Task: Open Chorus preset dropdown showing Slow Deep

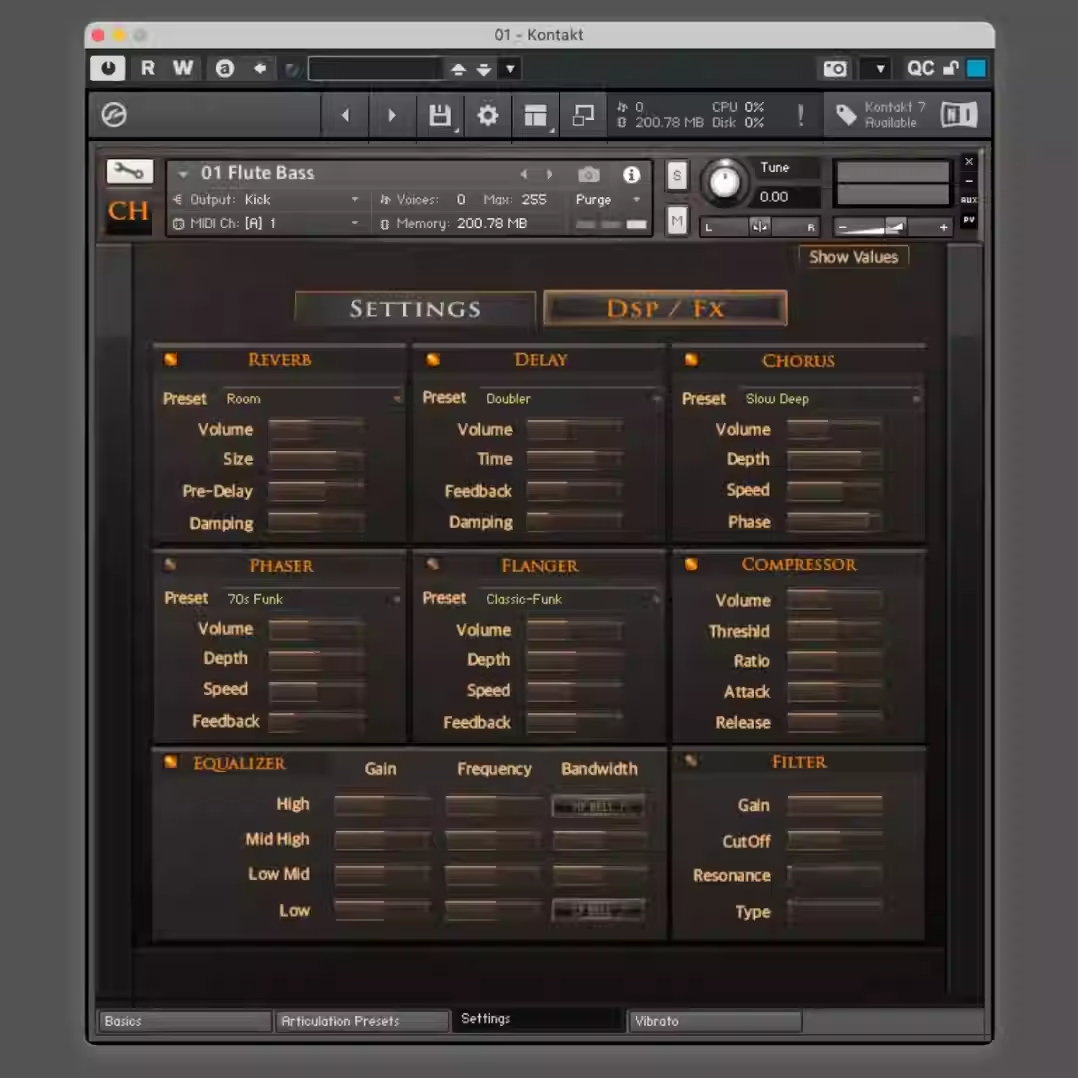Action: (x=830, y=399)
